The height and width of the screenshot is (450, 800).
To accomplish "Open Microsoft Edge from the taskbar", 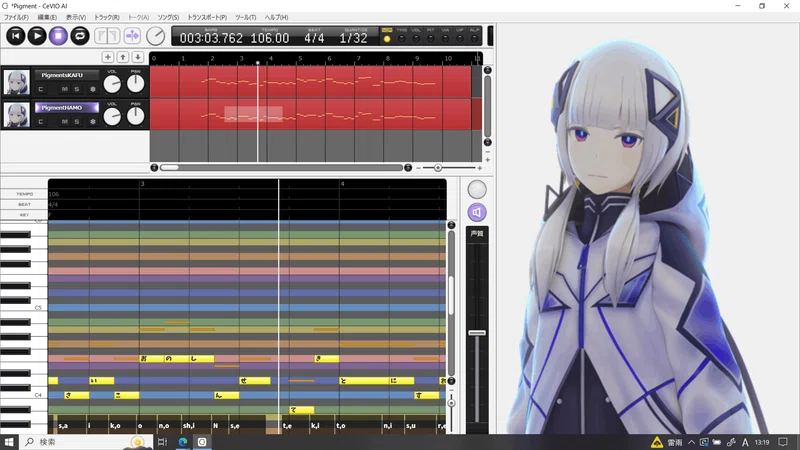I will [x=183, y=442].
